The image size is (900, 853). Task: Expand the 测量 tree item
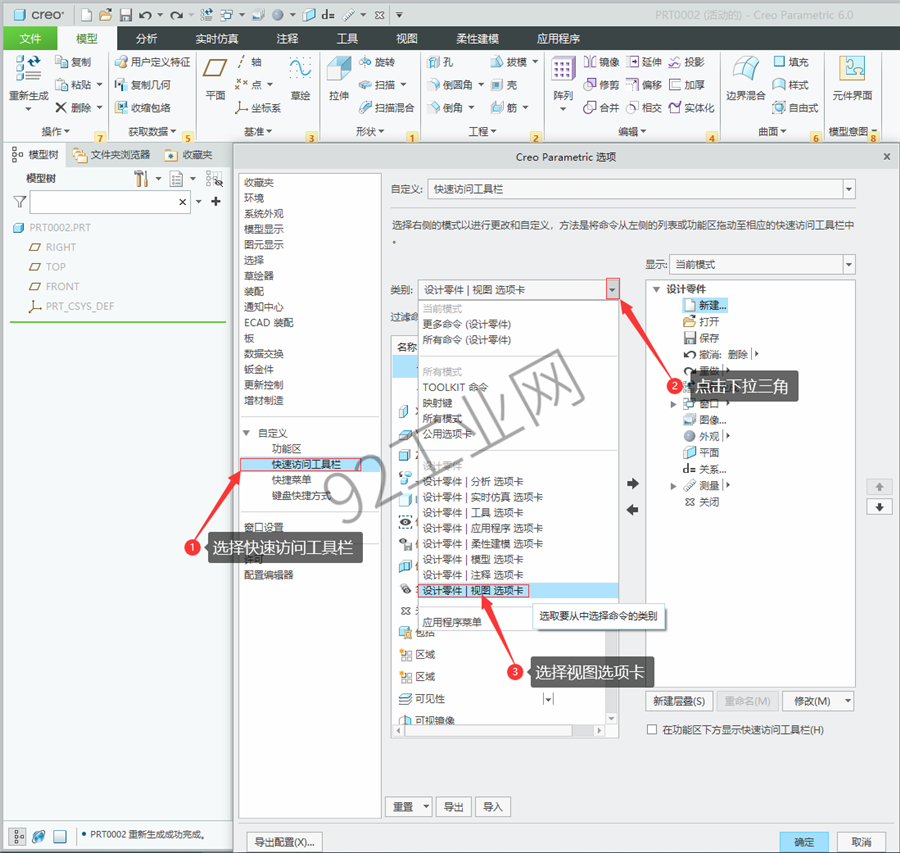[x=673, y=486]
